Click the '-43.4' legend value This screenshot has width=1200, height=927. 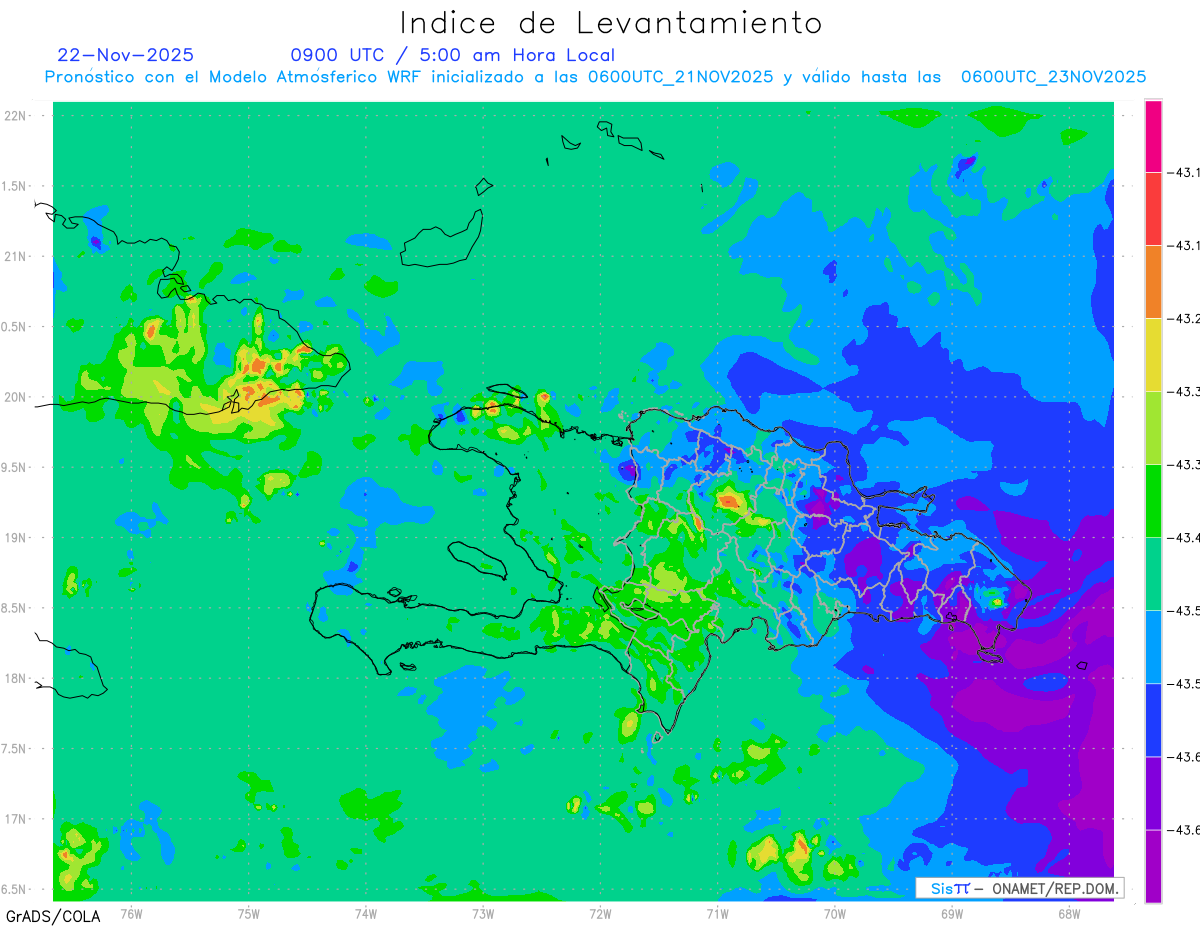point(1185,538)
